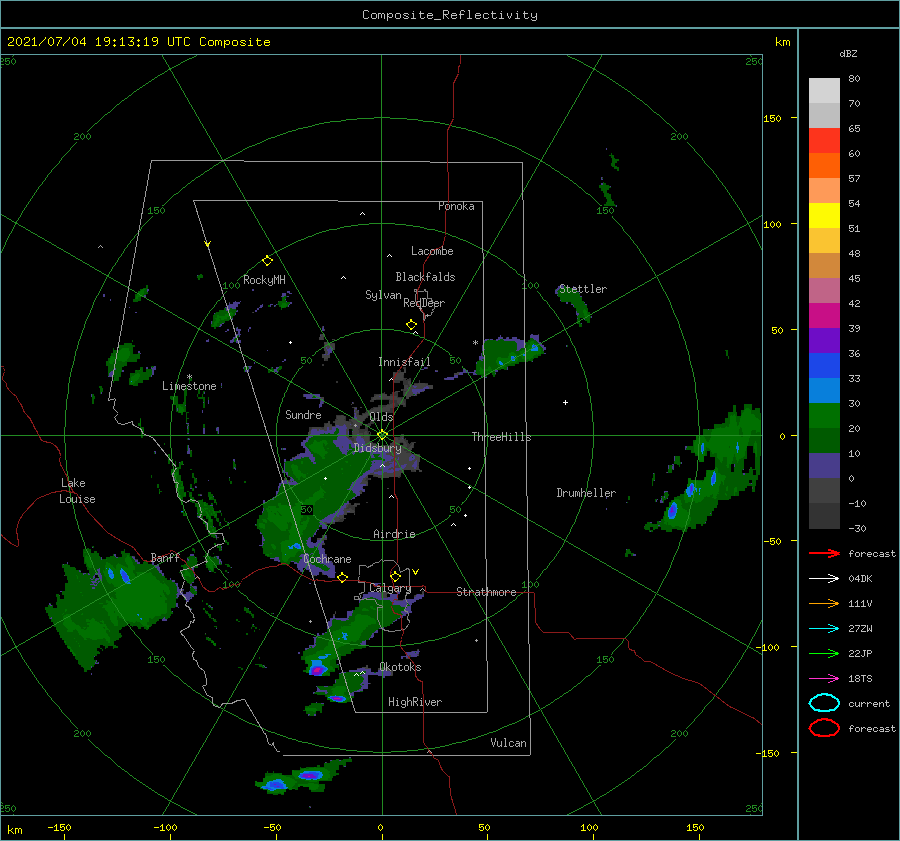Click the white 04DK arrow icon
Image resolution: width=900 pixels, height=841 pixels.
point(824,579)
